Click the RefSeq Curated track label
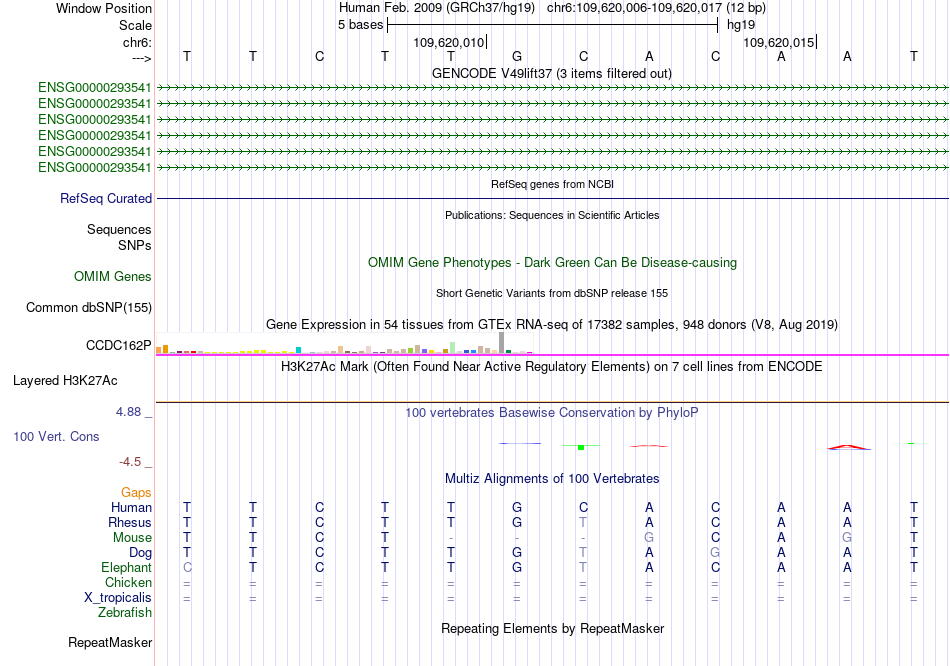The image size is (950, 666). 106,198
